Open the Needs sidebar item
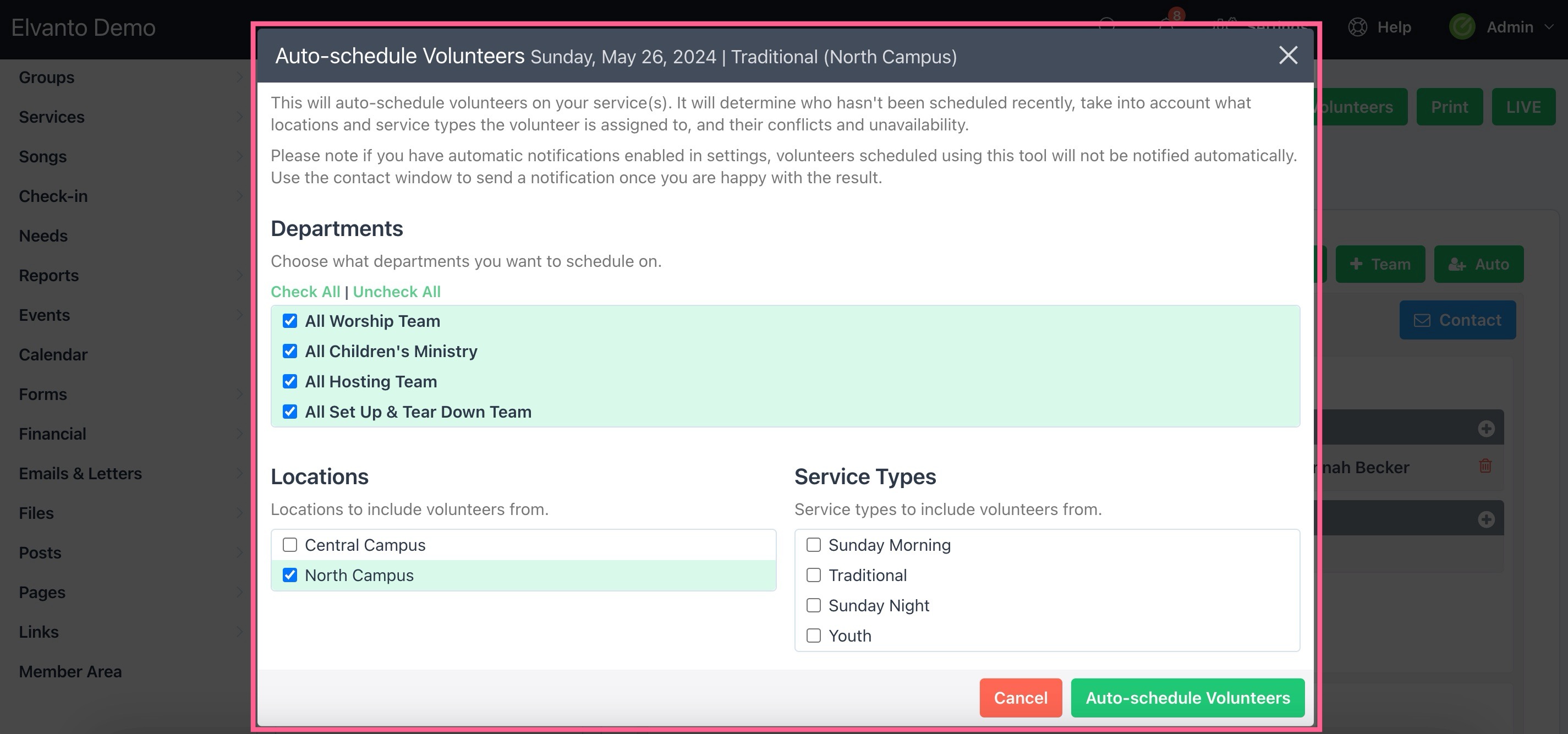Image resolution: width=1568 pixels, height=734 pixels. pyautogui.click(x=43, y=235)
